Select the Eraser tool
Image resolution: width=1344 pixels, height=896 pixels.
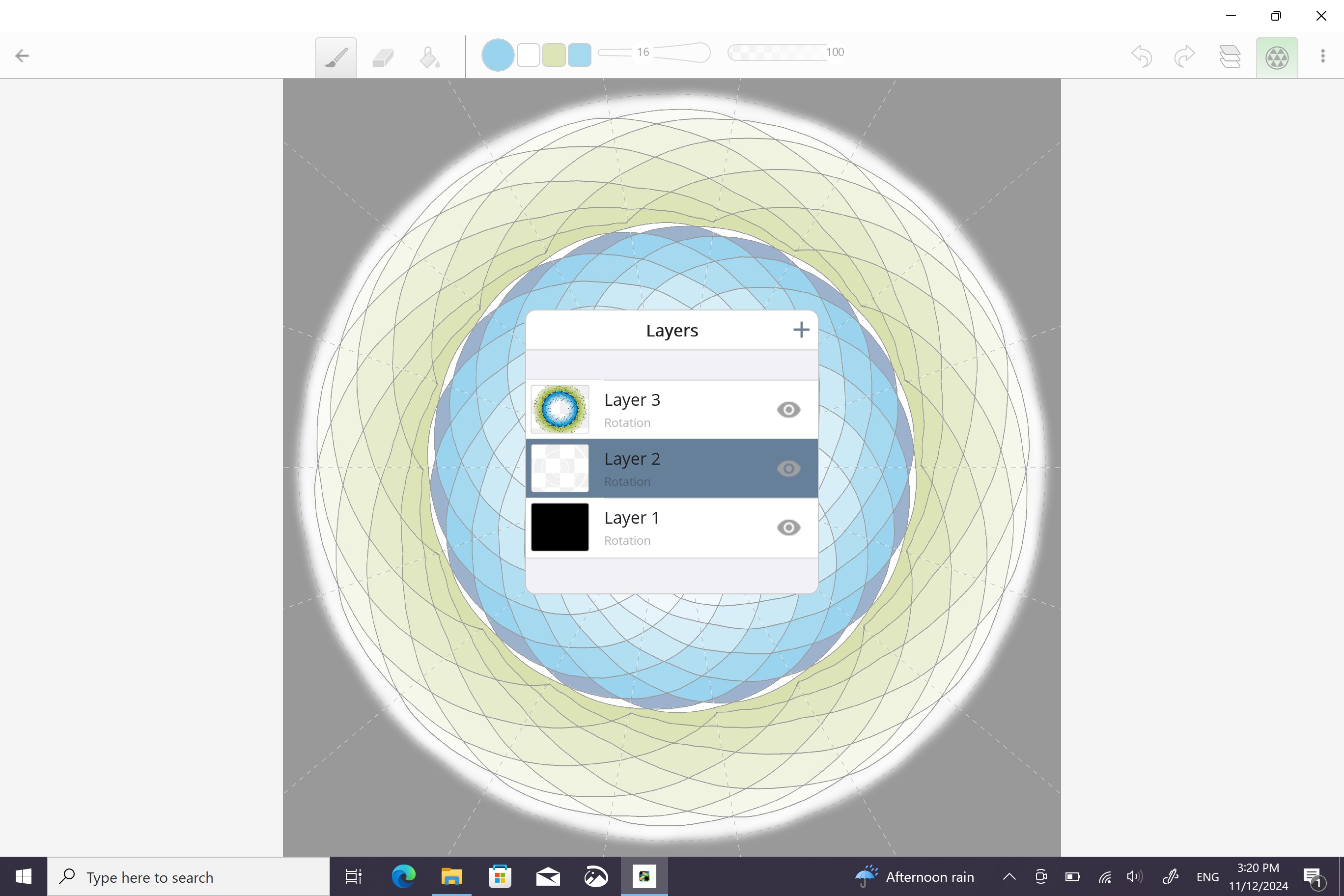tap(383, 57)
